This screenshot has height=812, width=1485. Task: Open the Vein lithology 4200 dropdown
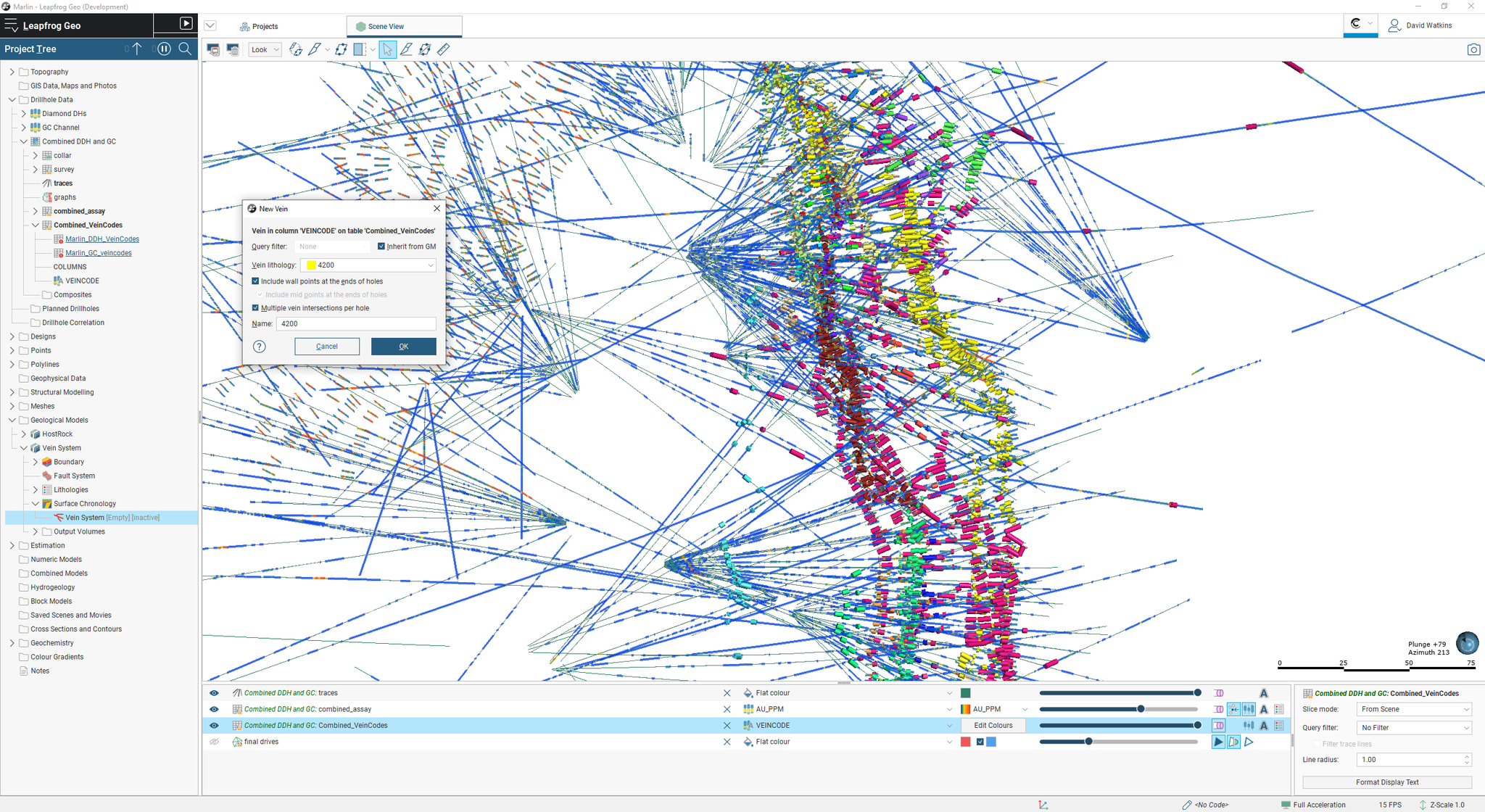[368, 265]
